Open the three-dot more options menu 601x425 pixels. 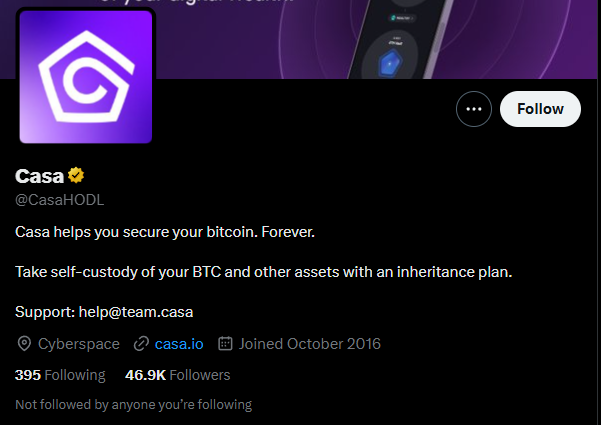tap(474, 109)
